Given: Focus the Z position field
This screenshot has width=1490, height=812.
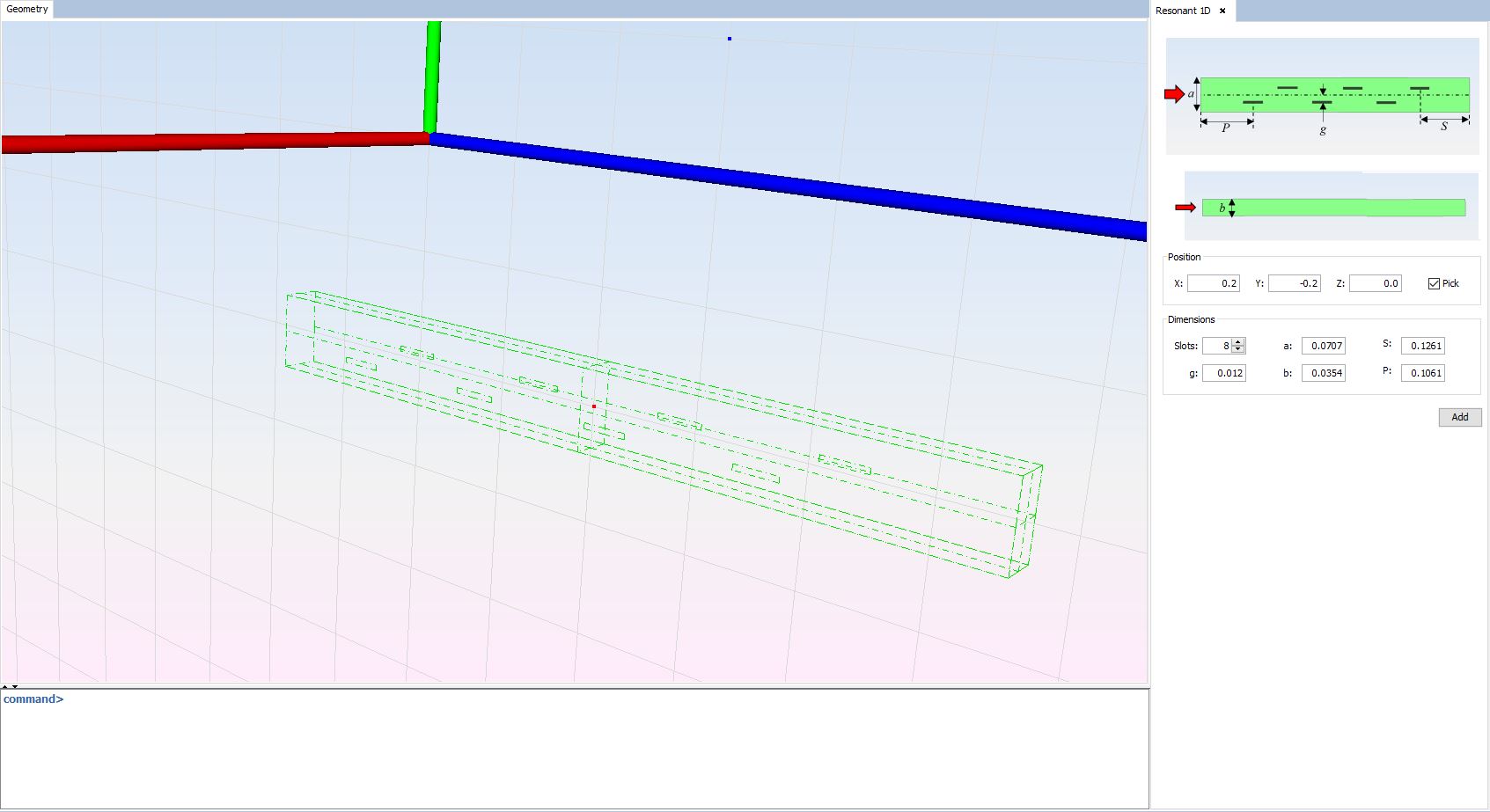Looking at the screenshot, I should [x=1375, y=283].
